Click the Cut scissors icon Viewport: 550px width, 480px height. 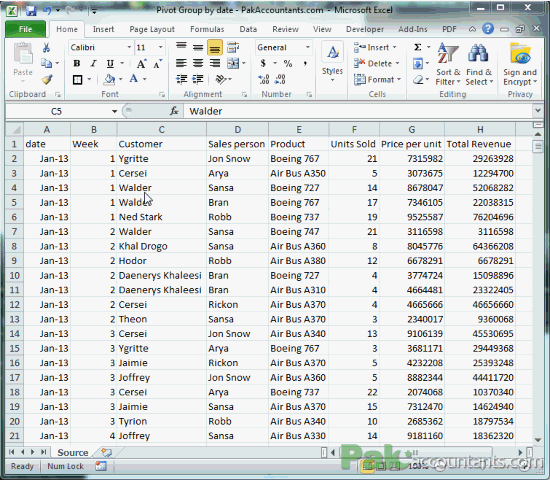46,47
